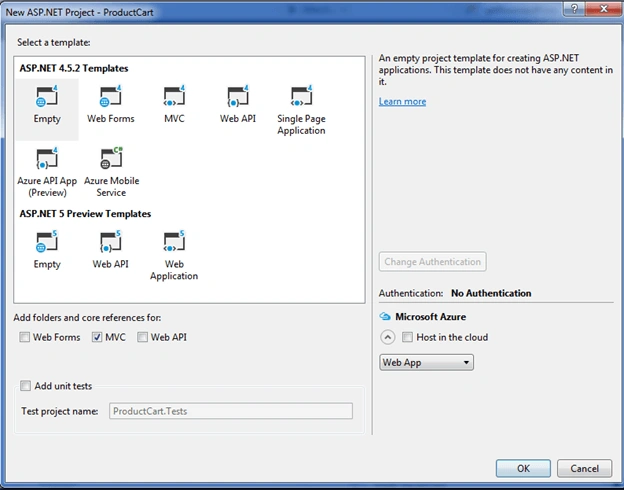Select the ASP.NET 4.5.2 Empty template icon
The image size is (624, 490).
47,96
